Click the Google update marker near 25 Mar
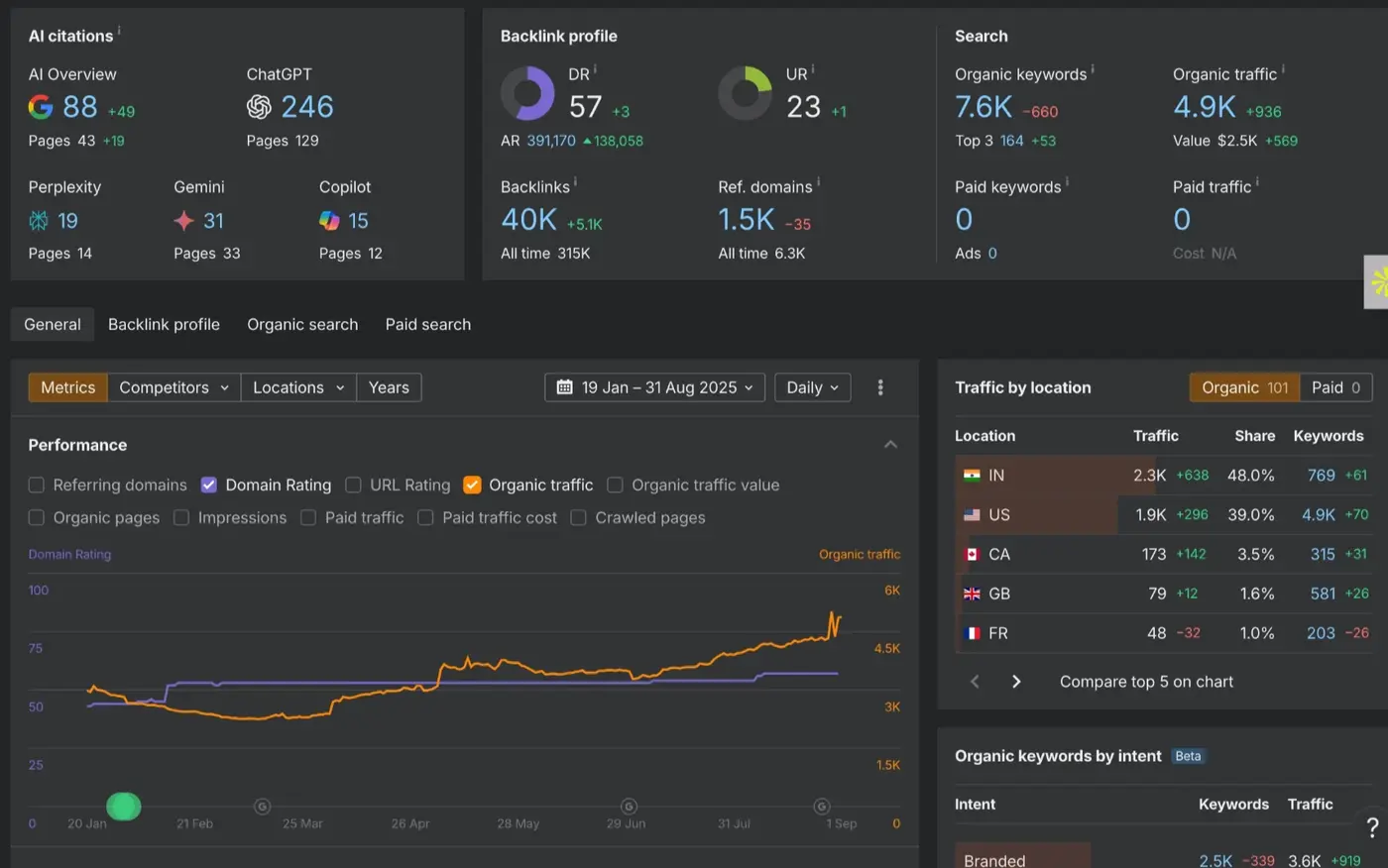Viewport: 1388px width, 868px height. [x=262, y=807]
